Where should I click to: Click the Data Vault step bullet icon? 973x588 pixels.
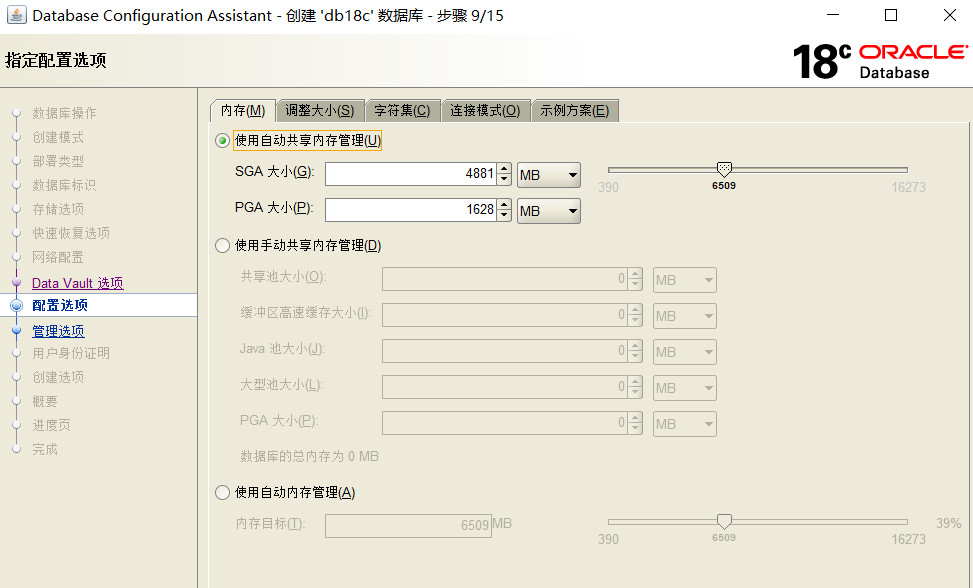pyautogui.click(x=16, y=284)
